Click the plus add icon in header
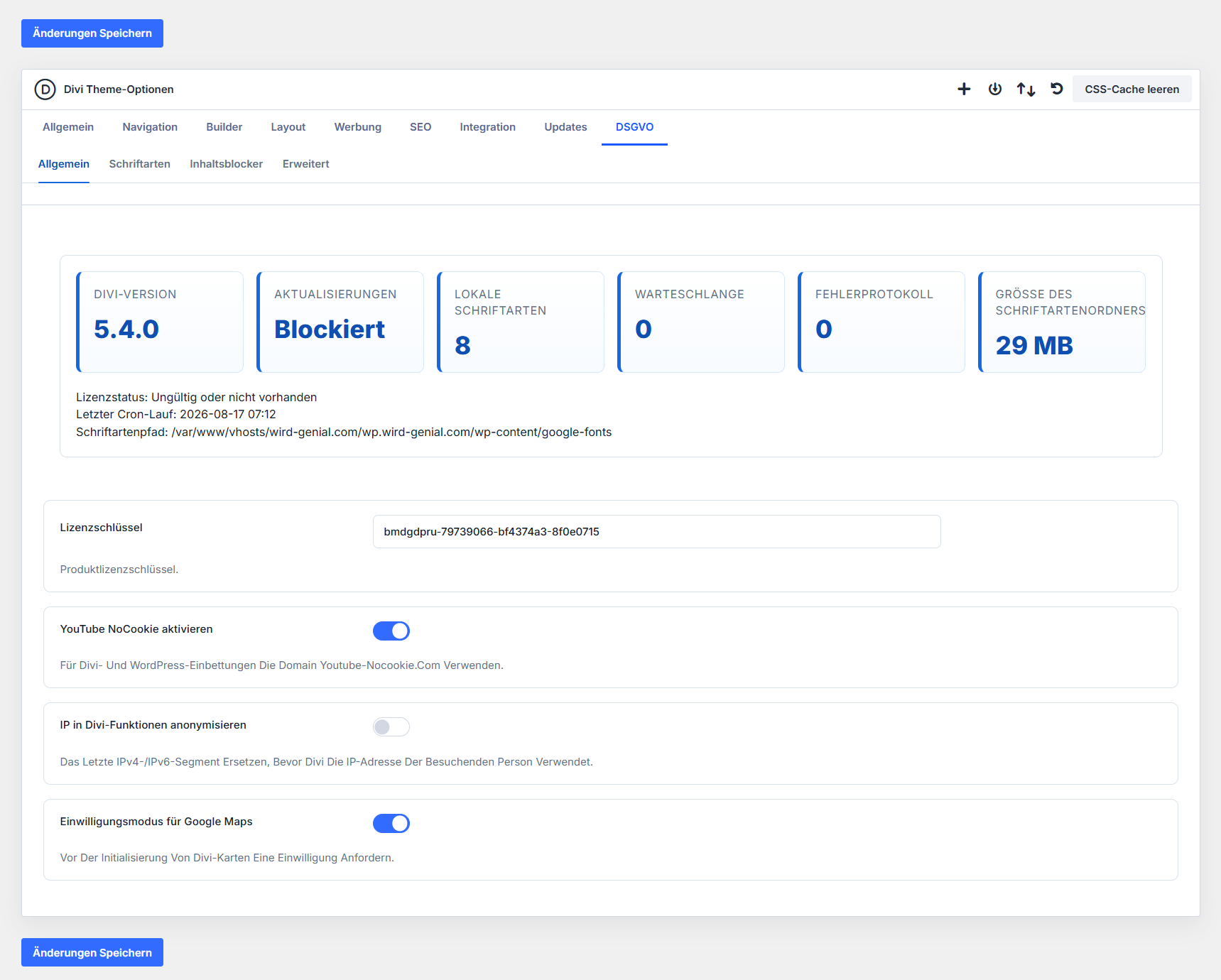Screen dimensions: 1221x980 [964, 89]
